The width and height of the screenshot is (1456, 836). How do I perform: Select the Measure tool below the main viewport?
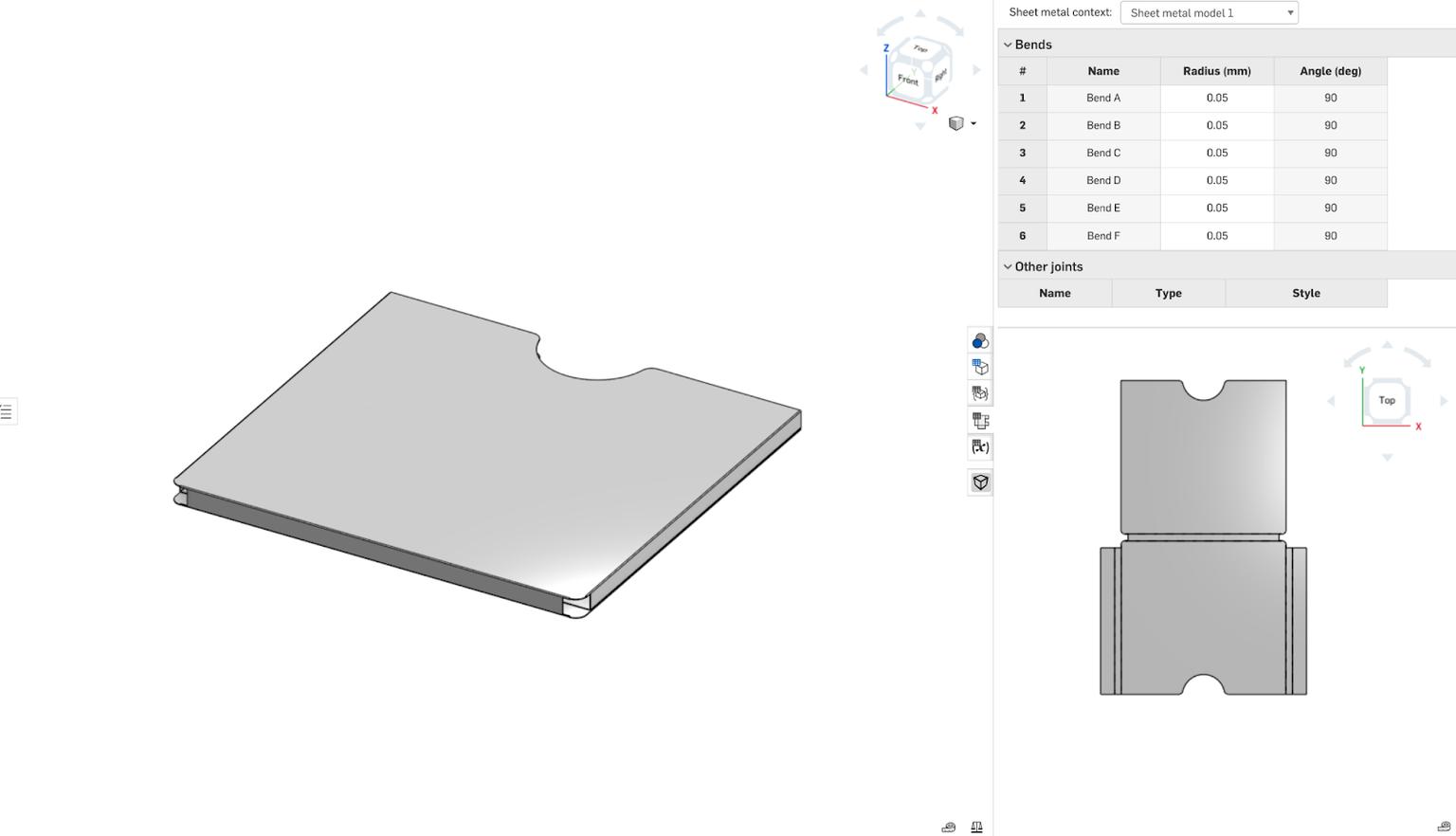click(948, 826)
